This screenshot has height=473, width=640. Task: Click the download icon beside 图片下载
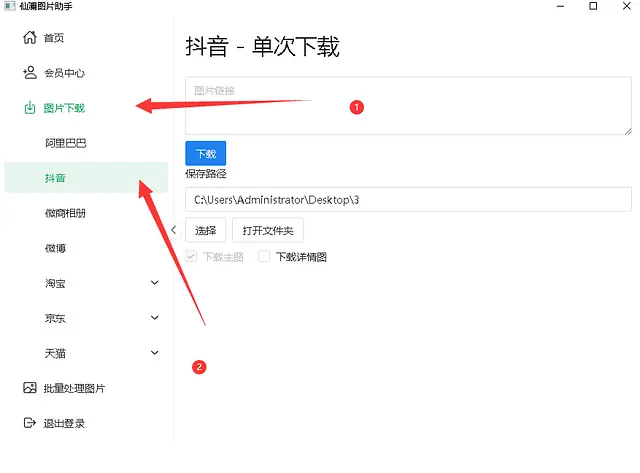tap(30, 108)
